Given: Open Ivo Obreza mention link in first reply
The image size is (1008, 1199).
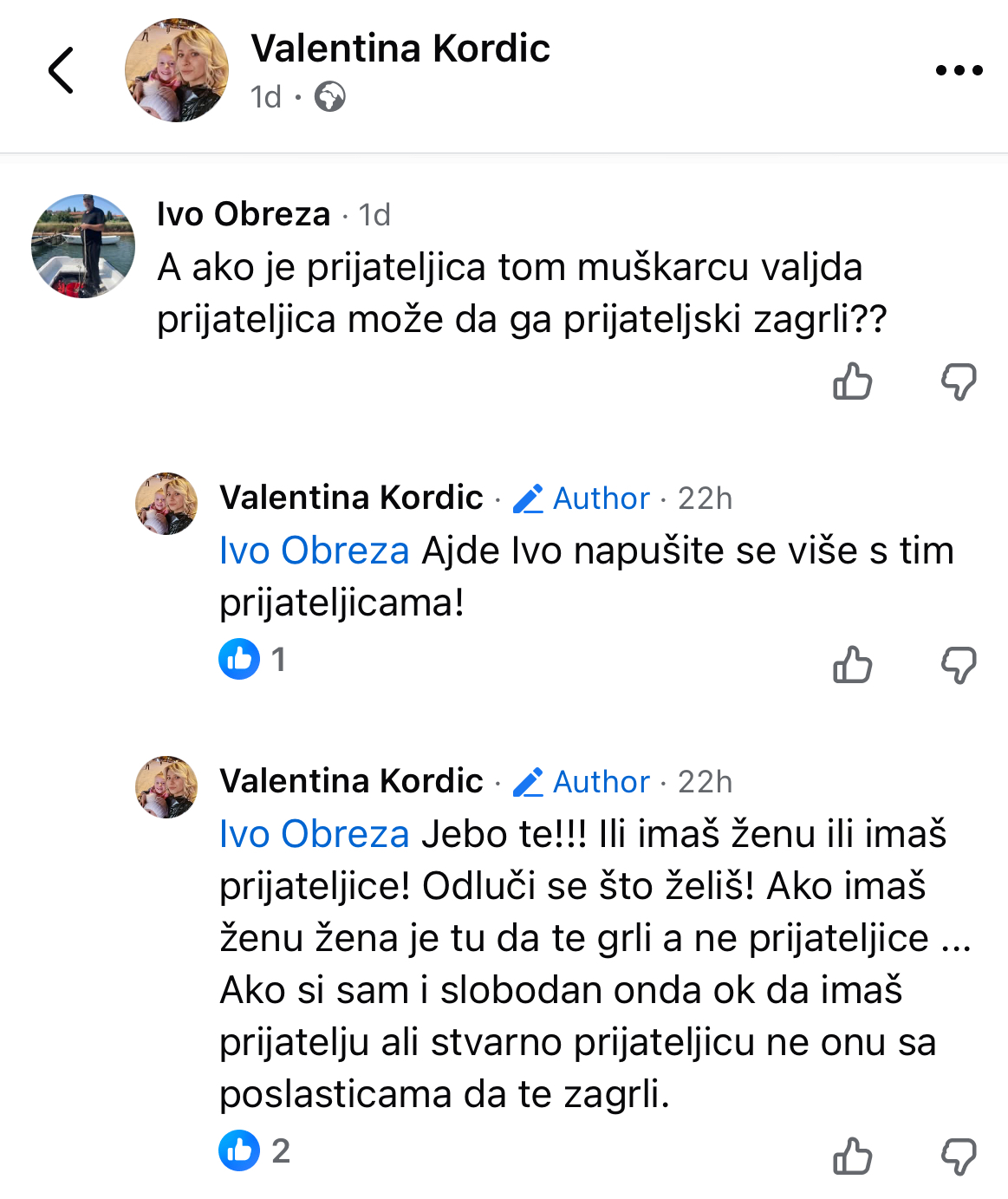Looking at the screenshot, I should 314,551.
